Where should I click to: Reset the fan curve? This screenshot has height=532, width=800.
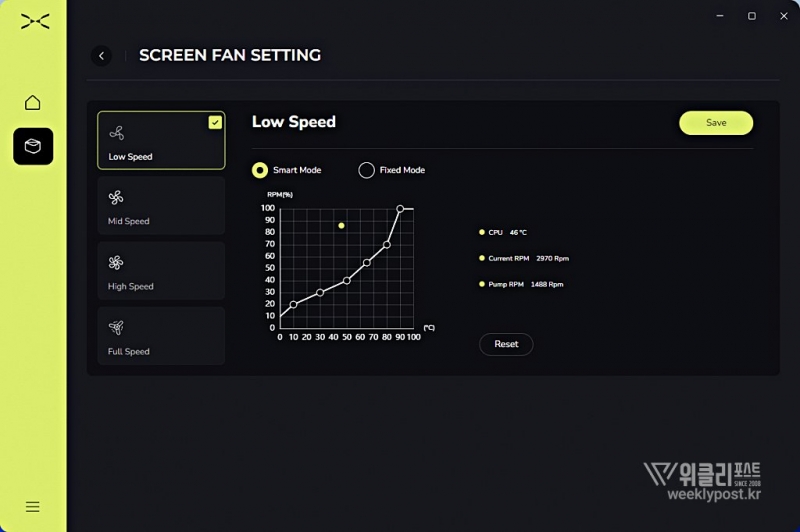point(506,344)
